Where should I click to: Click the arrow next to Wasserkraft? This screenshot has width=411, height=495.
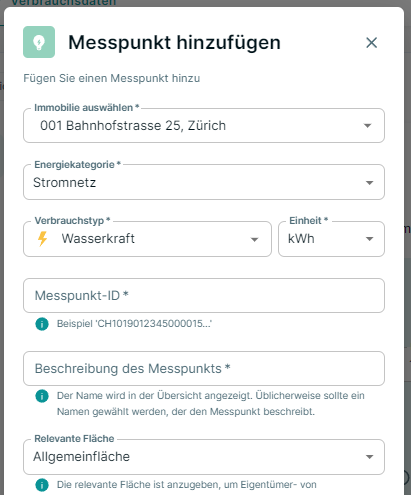pyautogui.click(x=255, y=239)
